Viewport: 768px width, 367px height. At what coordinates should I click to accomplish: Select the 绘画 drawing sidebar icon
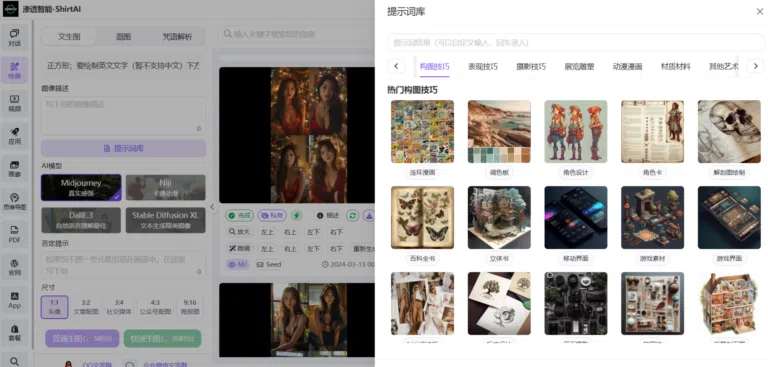pyautogui.click(x=15, y=70)
